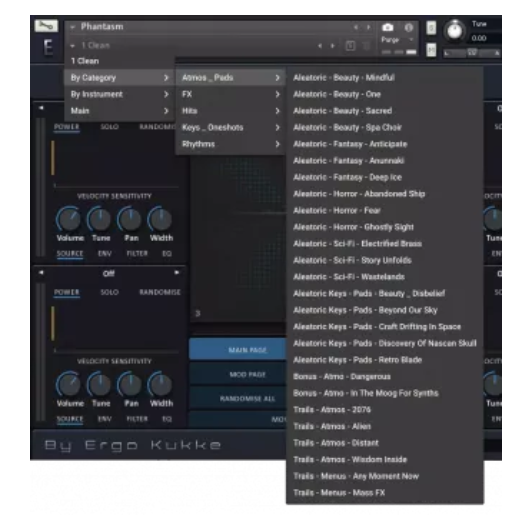Click the Pan knob of the upper layer
Screen dimensions: 530x516
[130, 219]
